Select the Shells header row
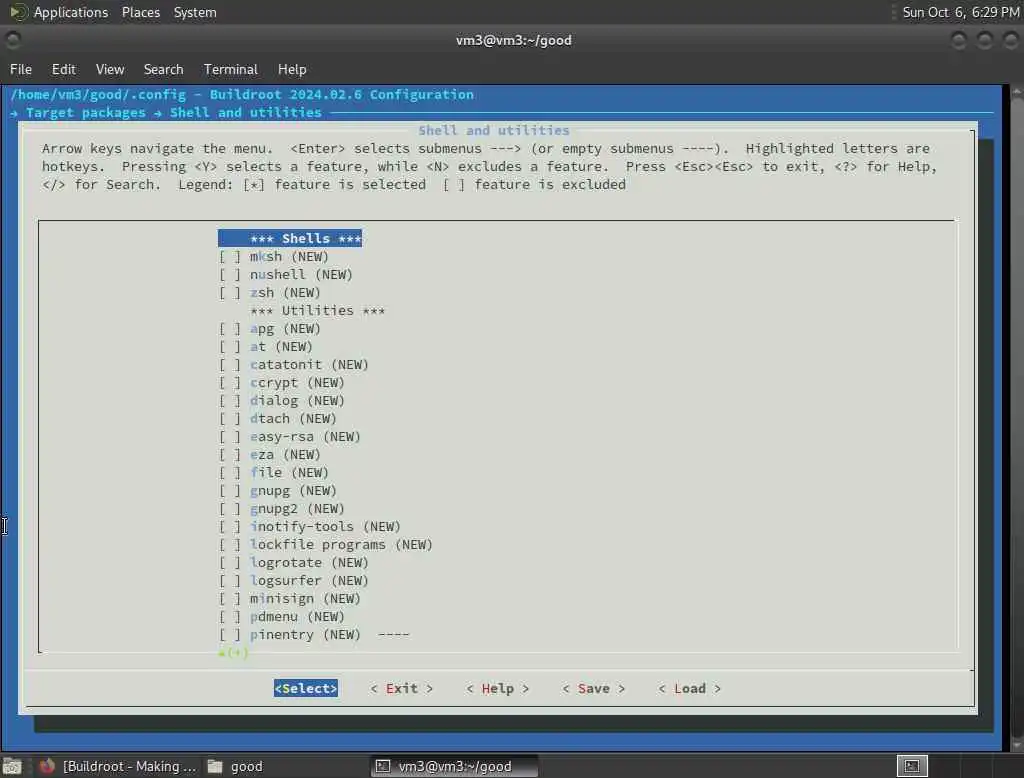Image resolution: width=1024 pixels, height=778 pixels. tap(290, 238)
